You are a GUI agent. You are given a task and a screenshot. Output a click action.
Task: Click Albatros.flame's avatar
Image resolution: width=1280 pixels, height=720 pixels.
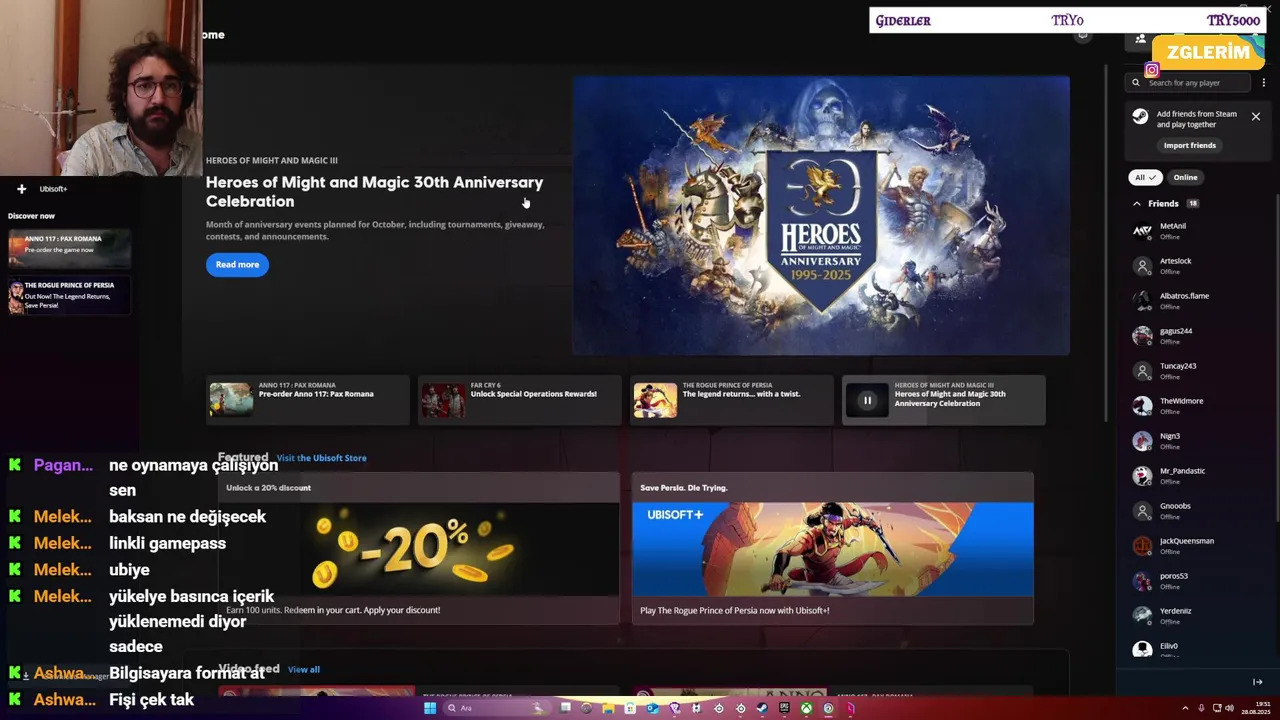tap(1142, 301)
